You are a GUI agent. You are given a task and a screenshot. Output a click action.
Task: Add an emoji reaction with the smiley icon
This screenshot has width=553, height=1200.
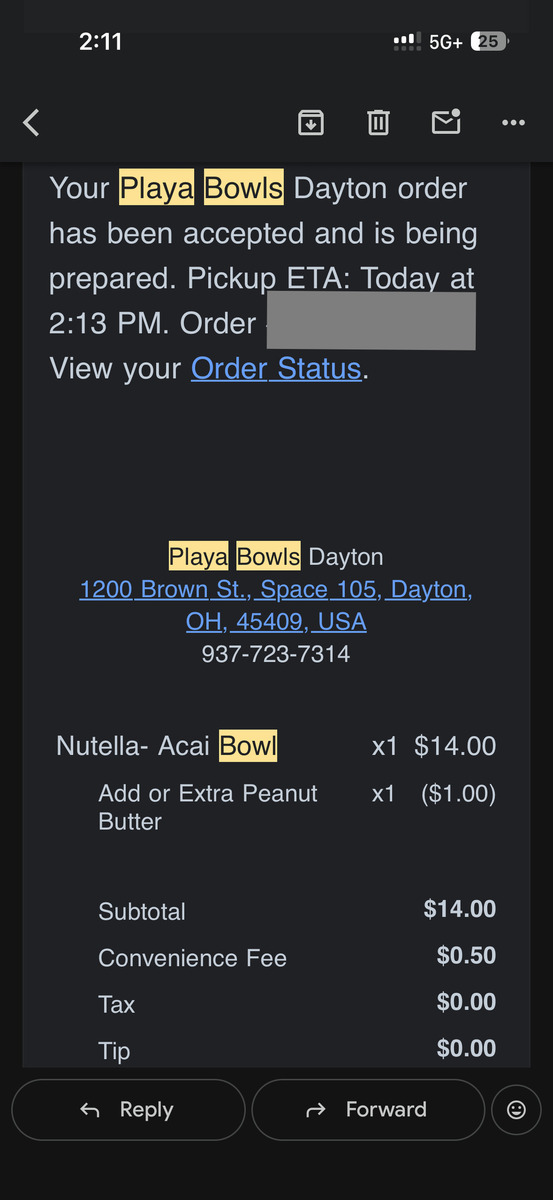517,1110
